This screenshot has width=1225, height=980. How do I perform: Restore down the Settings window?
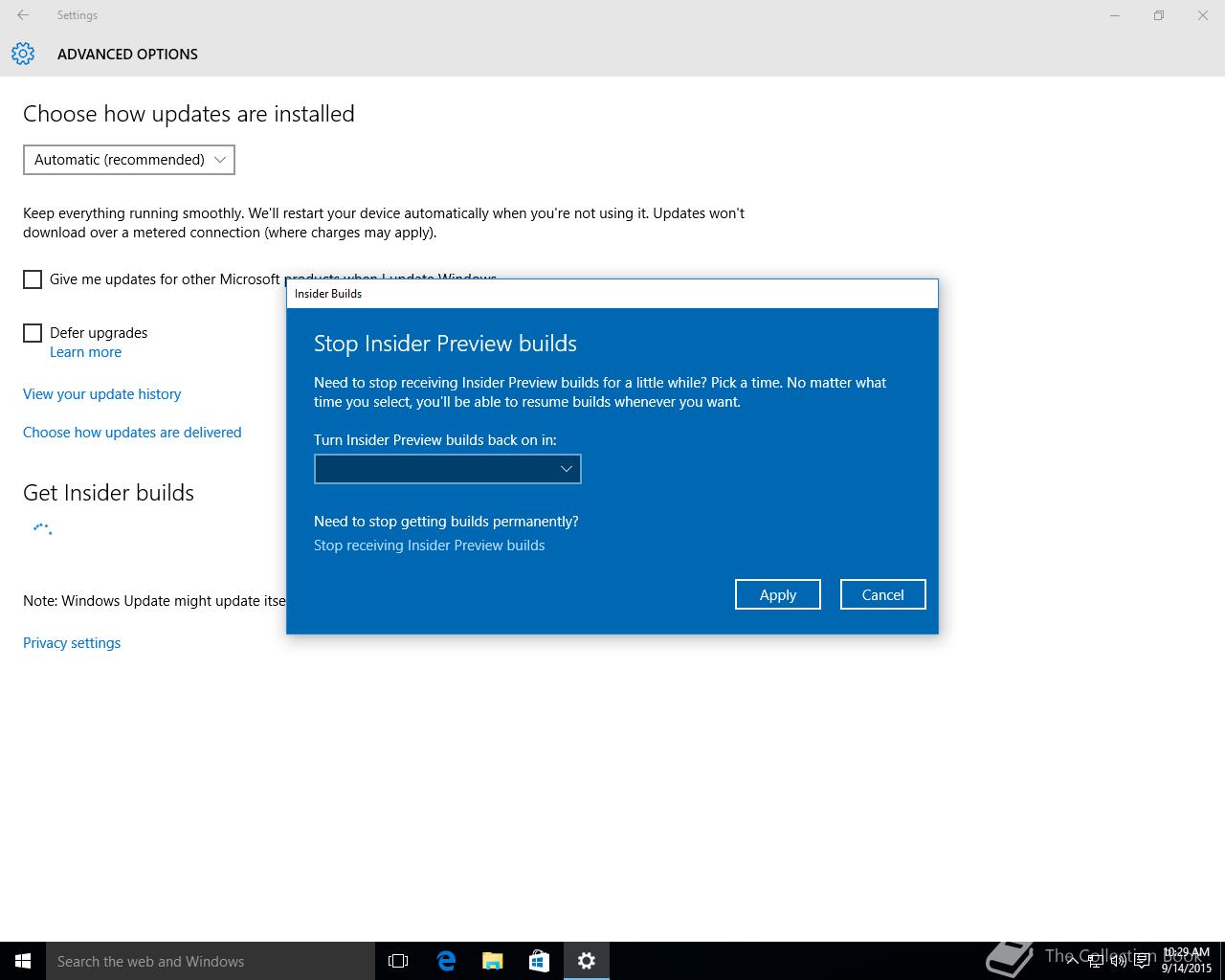(1159, 15)
